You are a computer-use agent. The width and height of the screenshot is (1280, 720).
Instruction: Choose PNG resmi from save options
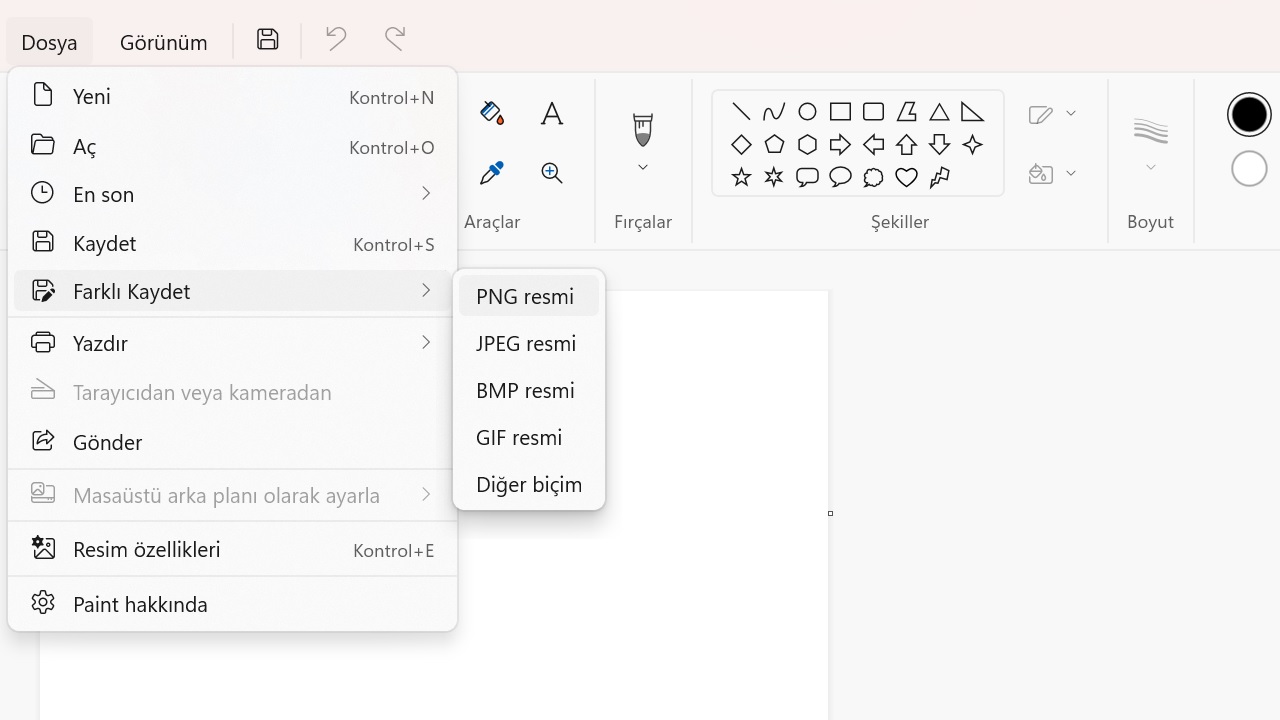click(x=527, y=296)
